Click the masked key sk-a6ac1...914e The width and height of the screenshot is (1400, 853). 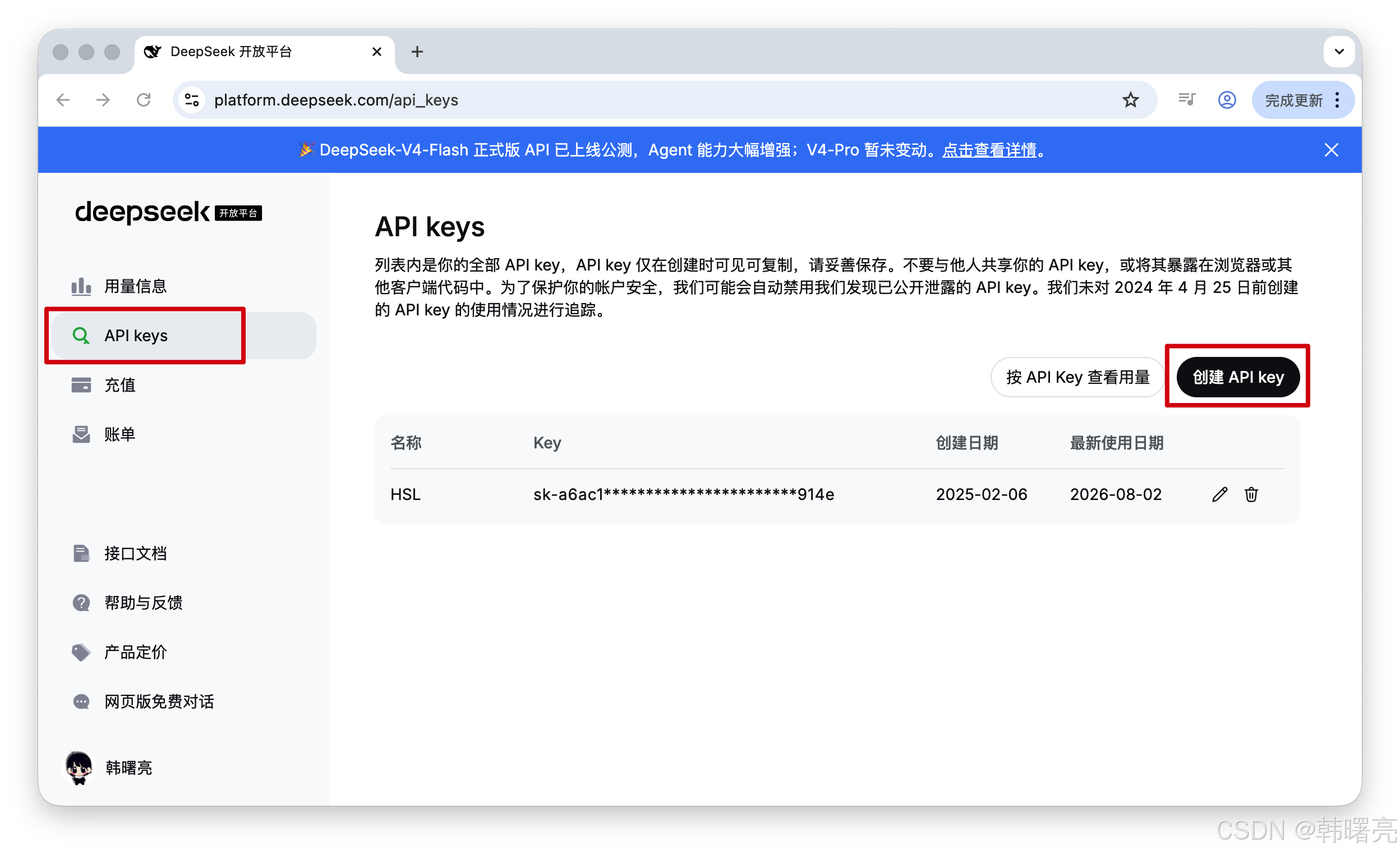coord(684,494)
